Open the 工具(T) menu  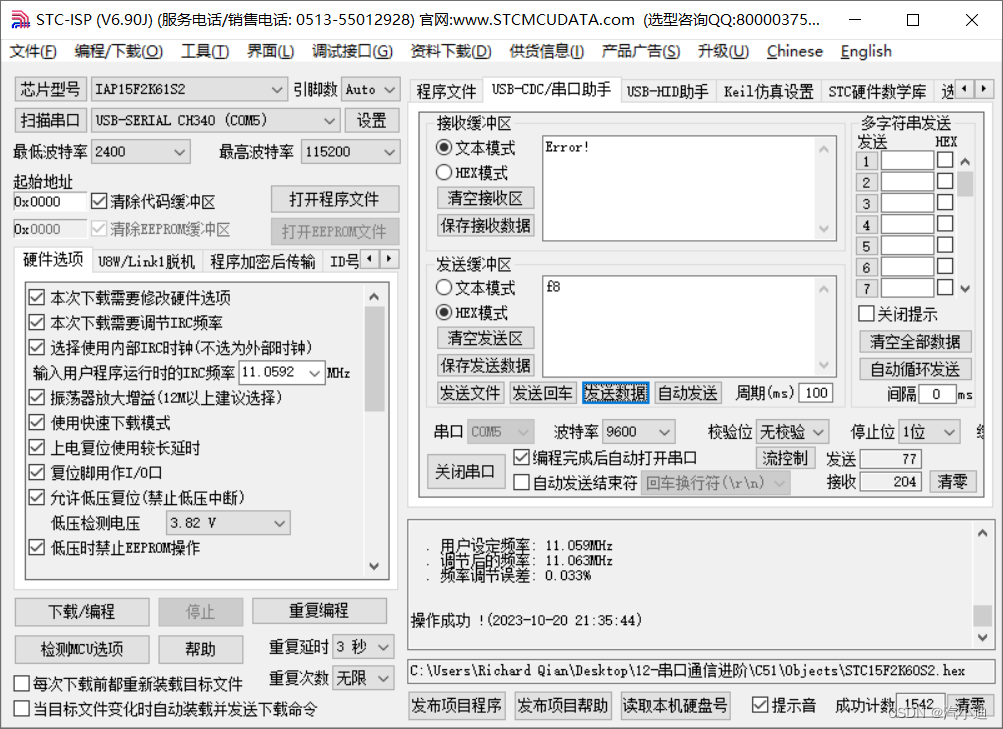pyautogui.click(x=205, y=51)
